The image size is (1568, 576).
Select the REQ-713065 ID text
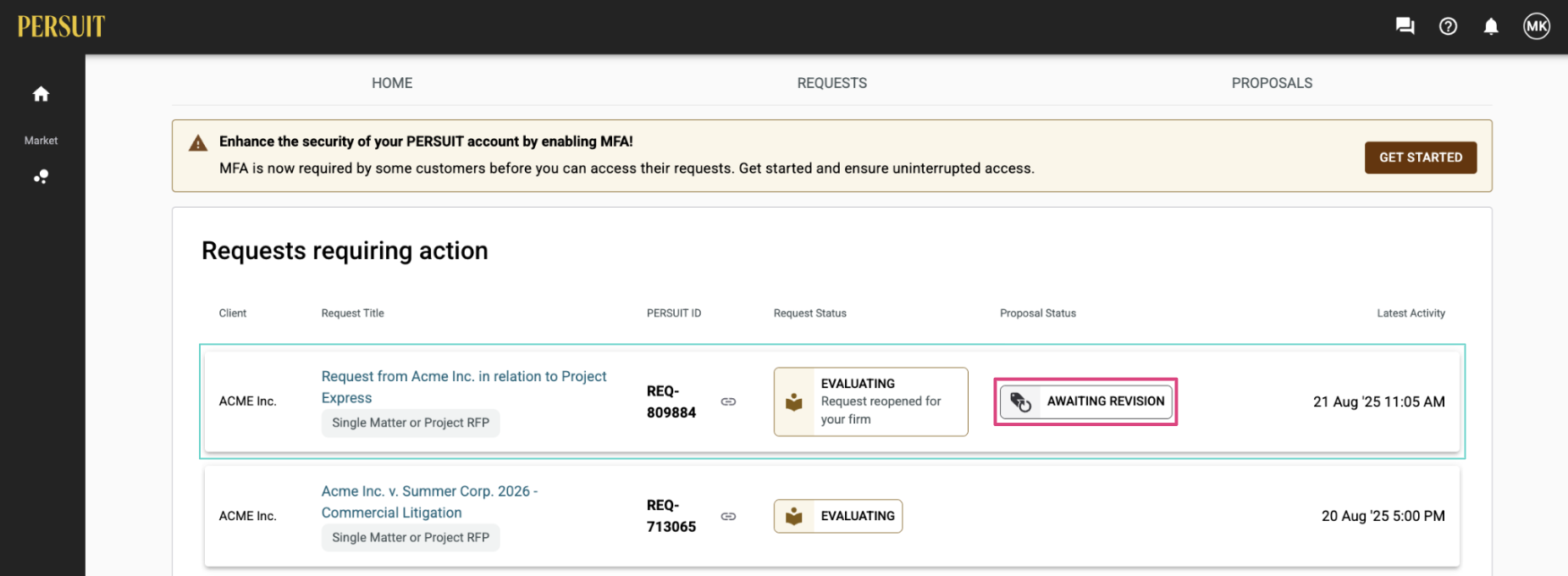(671, 516)
